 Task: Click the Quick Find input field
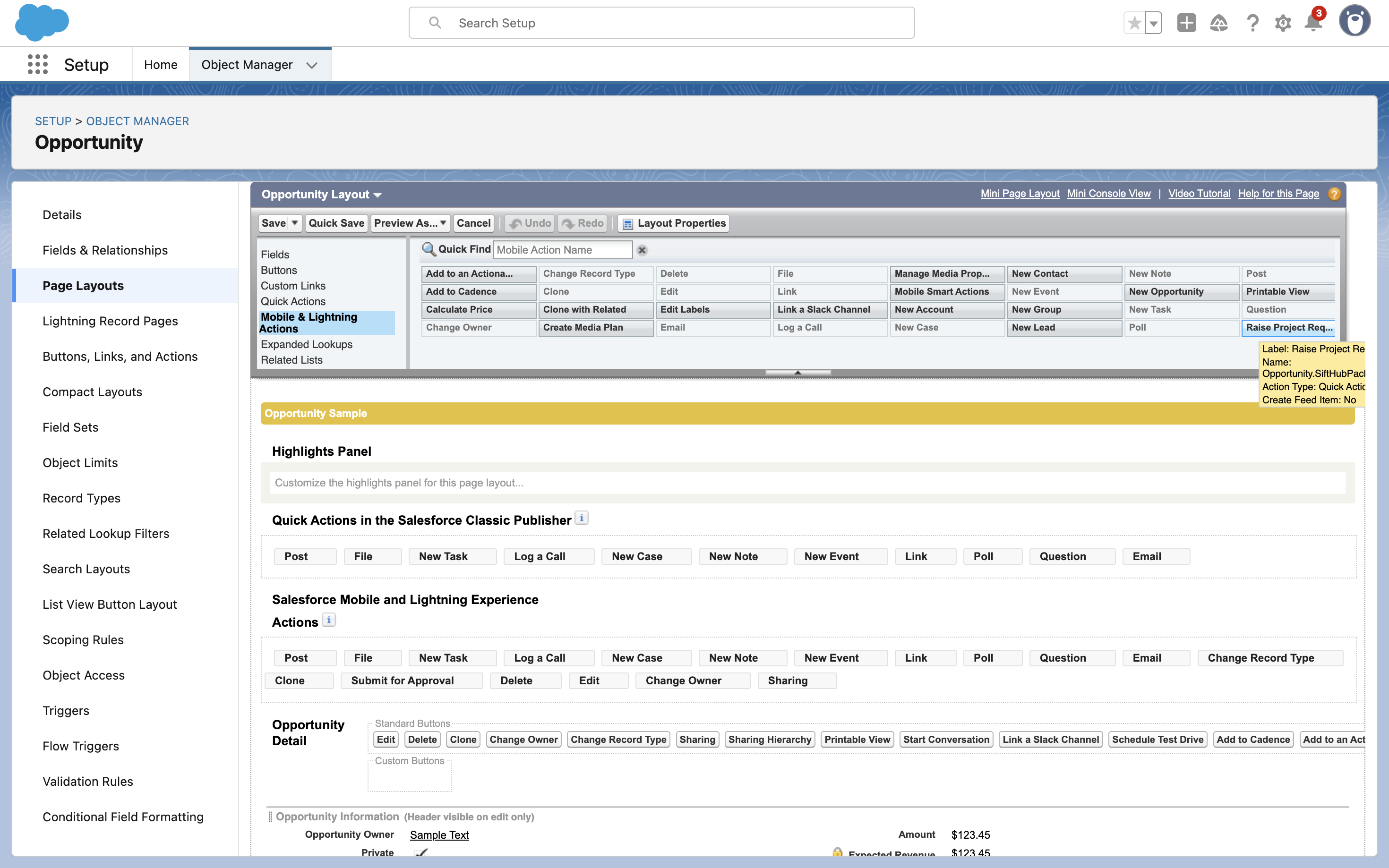tap(562, 250)
